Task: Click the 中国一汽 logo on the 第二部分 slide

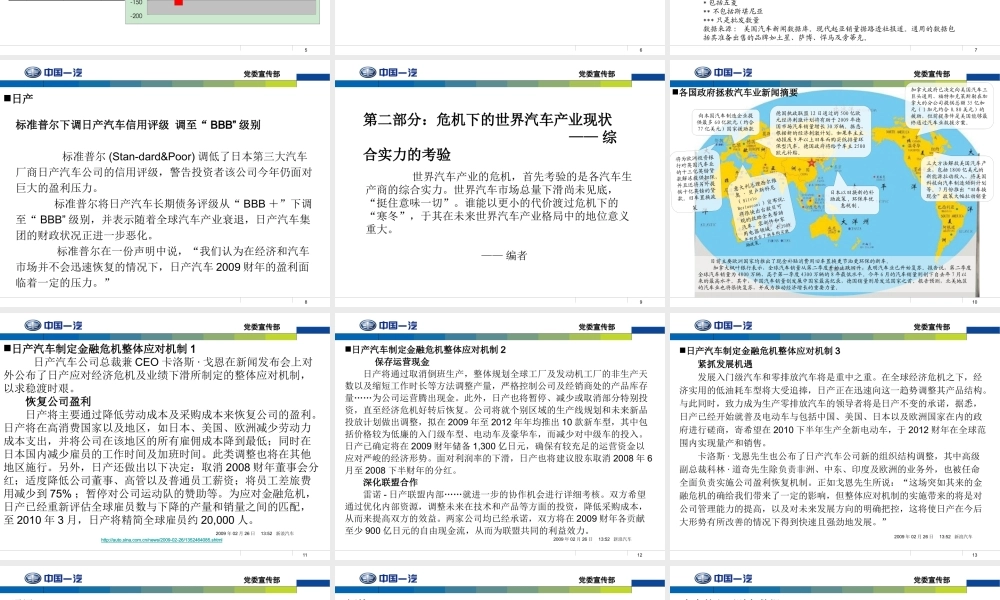Action: (388, 72)
